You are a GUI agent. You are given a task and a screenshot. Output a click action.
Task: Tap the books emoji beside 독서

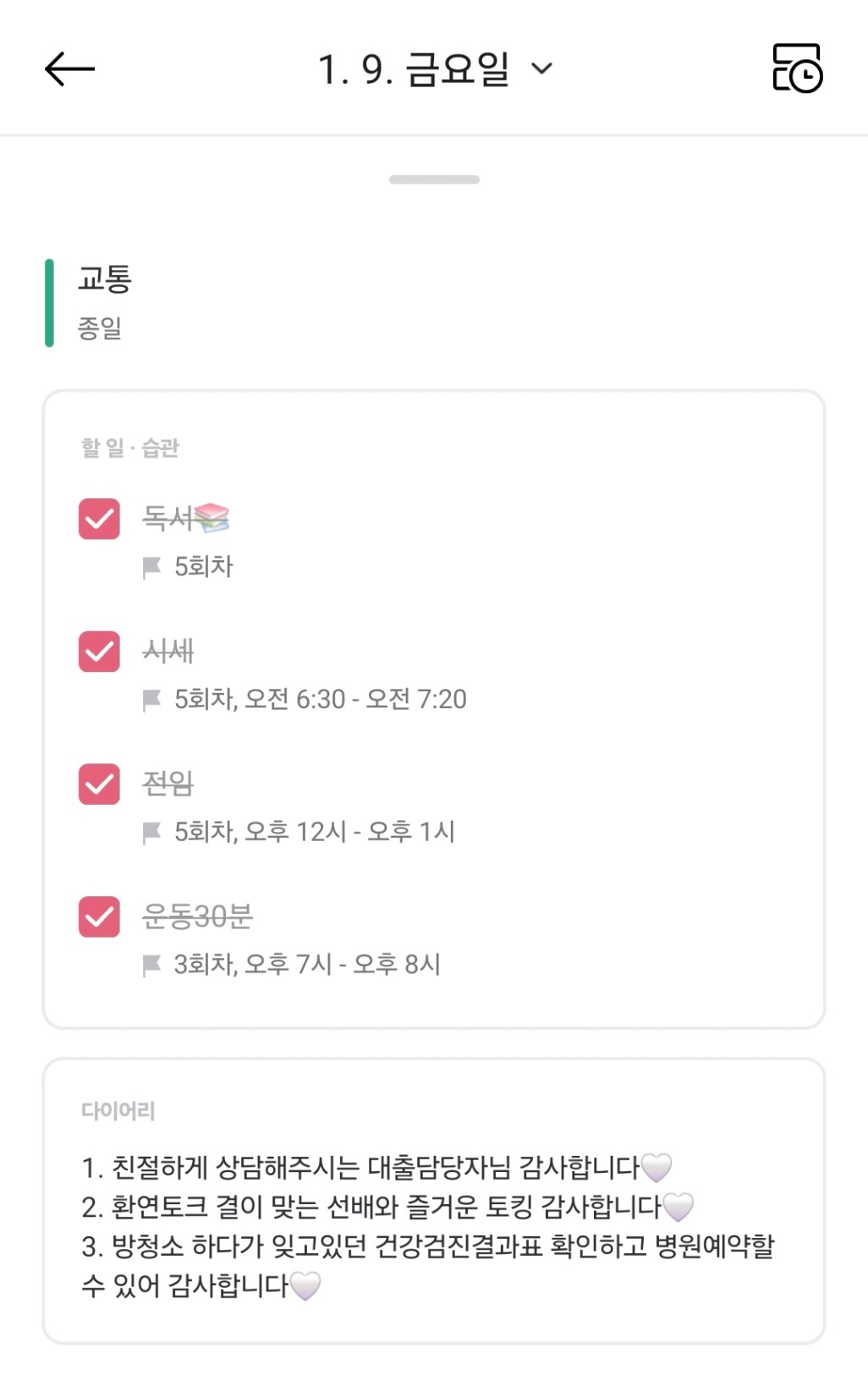click(x=211, y=517)
